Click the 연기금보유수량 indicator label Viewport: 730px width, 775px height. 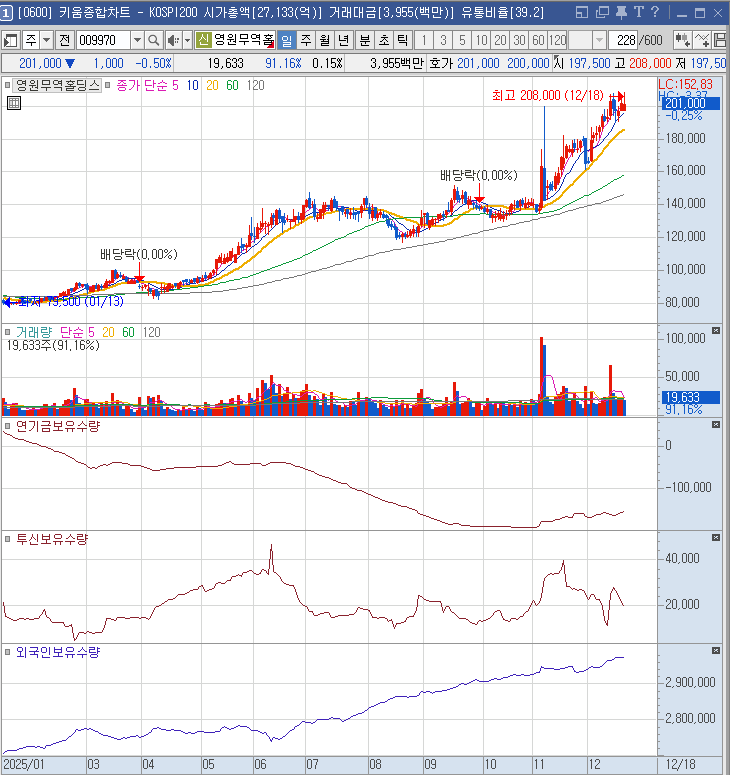pos(58,426)
